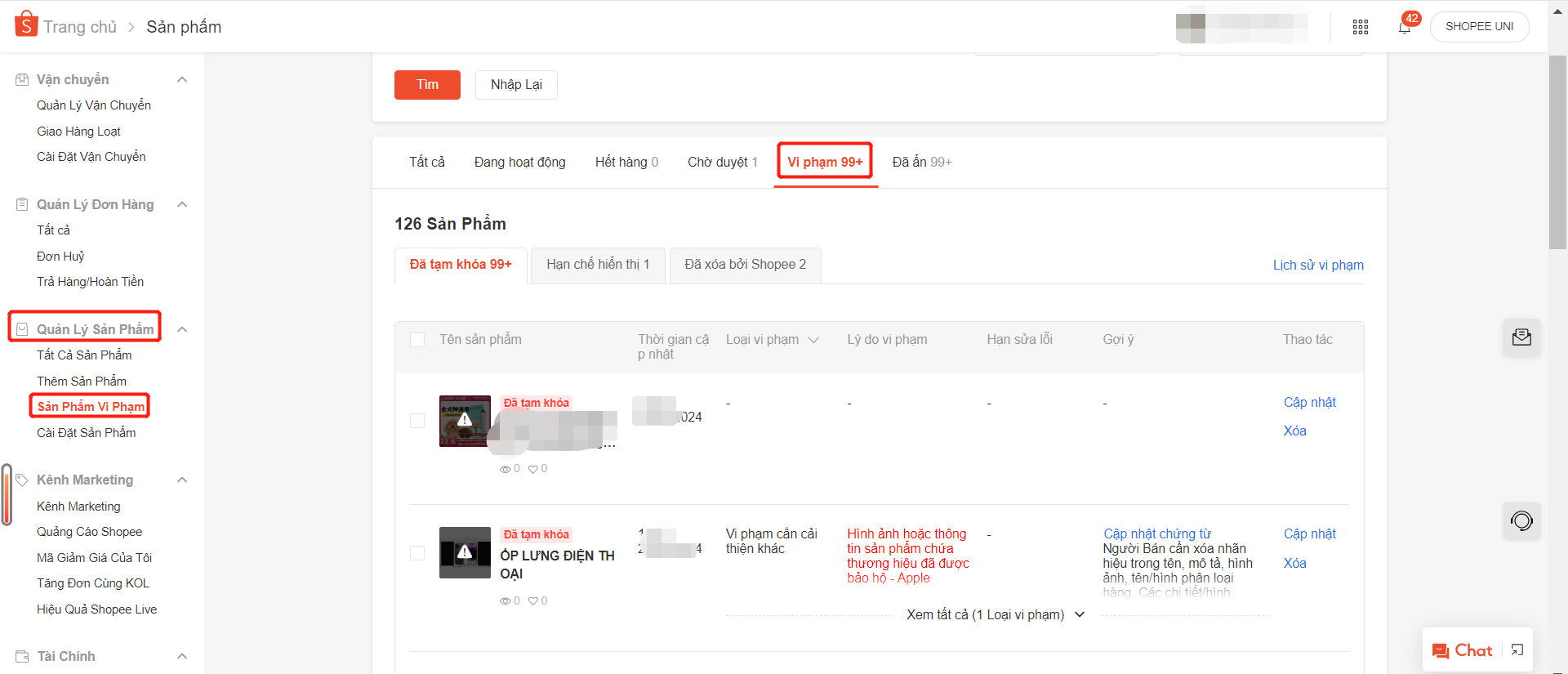Click the Quản Lý Sản Phẩm section icon

[22, 329]
